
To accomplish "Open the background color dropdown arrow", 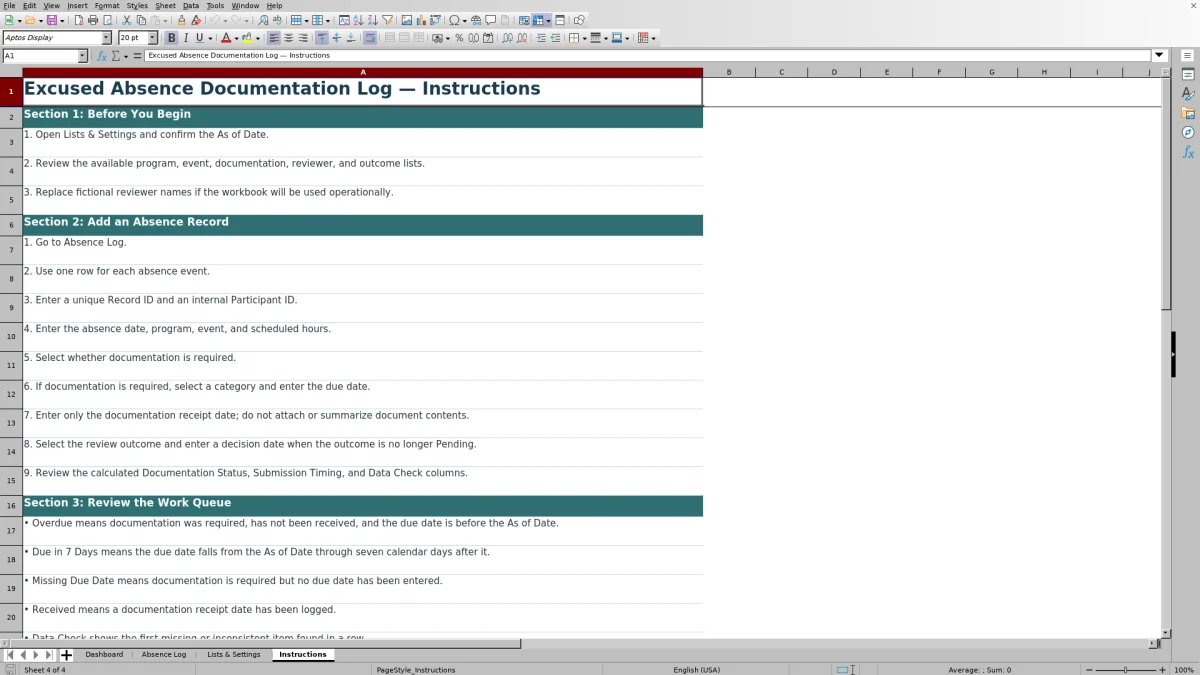I will point(256,38).
